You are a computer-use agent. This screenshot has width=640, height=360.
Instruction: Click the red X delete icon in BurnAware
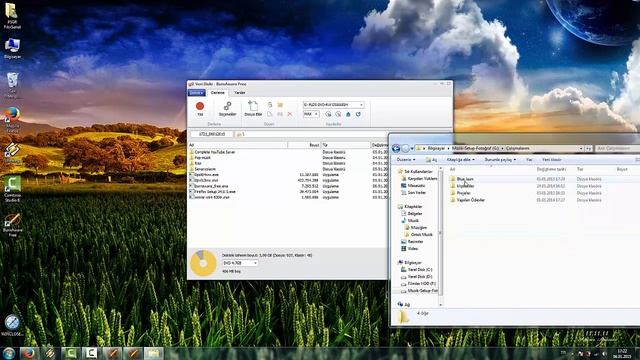tap(290, 114)
